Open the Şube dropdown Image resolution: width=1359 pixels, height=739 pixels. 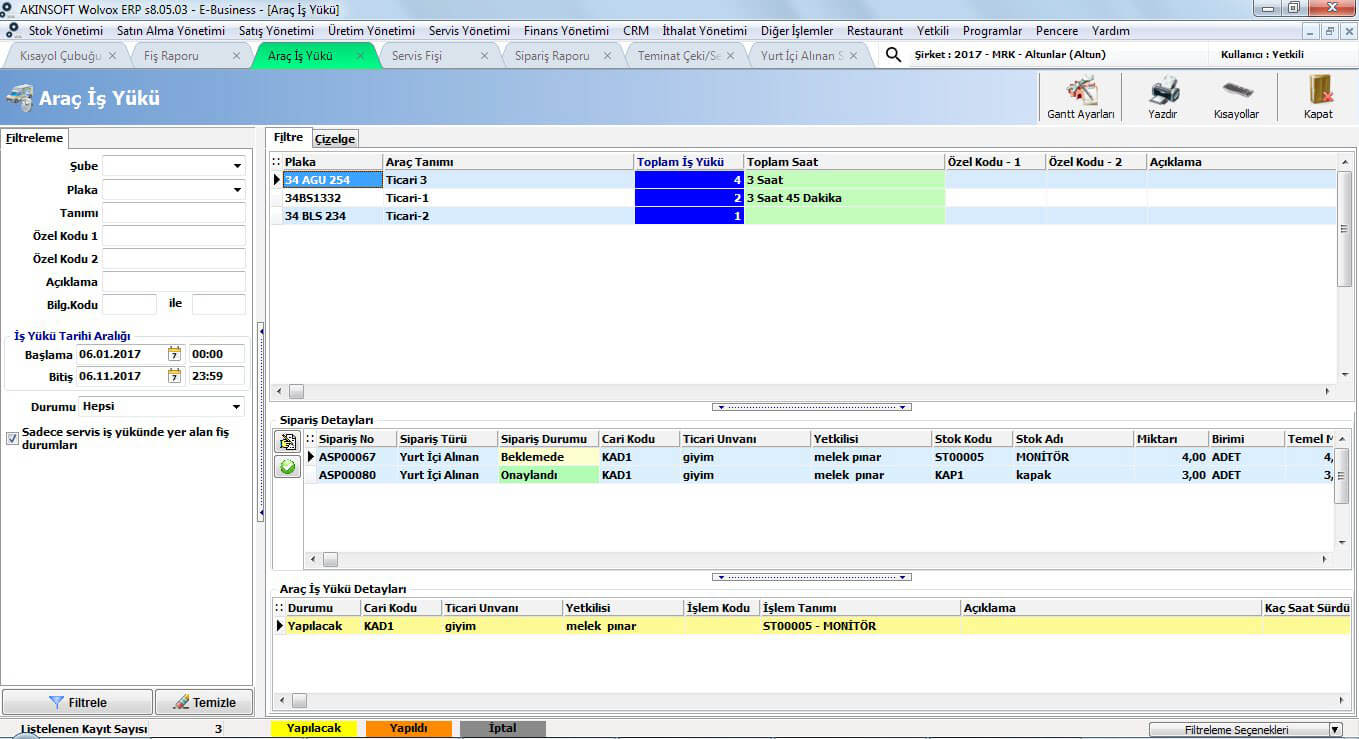click(237, 166)
